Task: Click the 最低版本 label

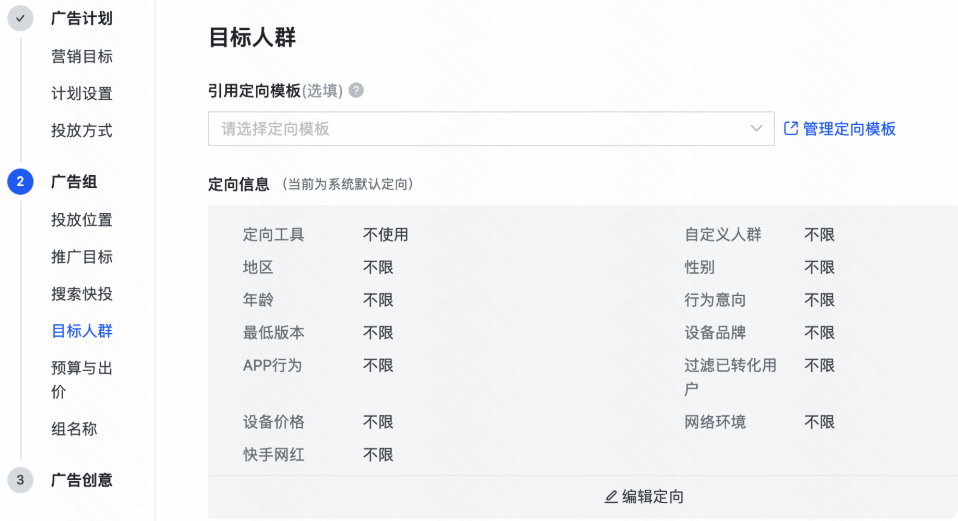Action: coord(273,333)
